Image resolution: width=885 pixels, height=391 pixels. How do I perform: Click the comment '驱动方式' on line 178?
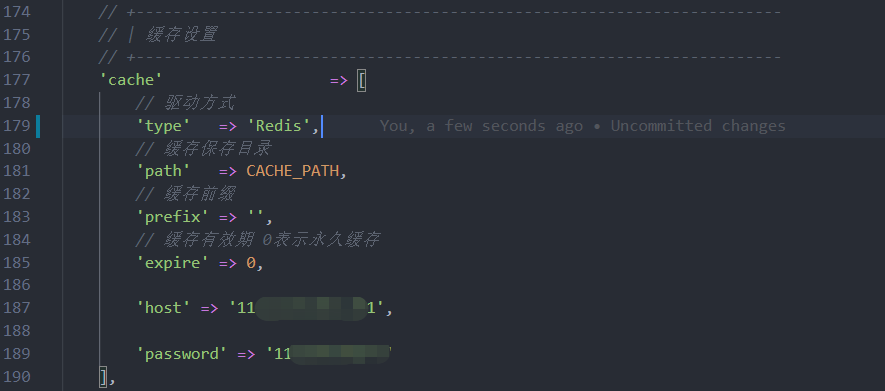[x=200, y=103]
